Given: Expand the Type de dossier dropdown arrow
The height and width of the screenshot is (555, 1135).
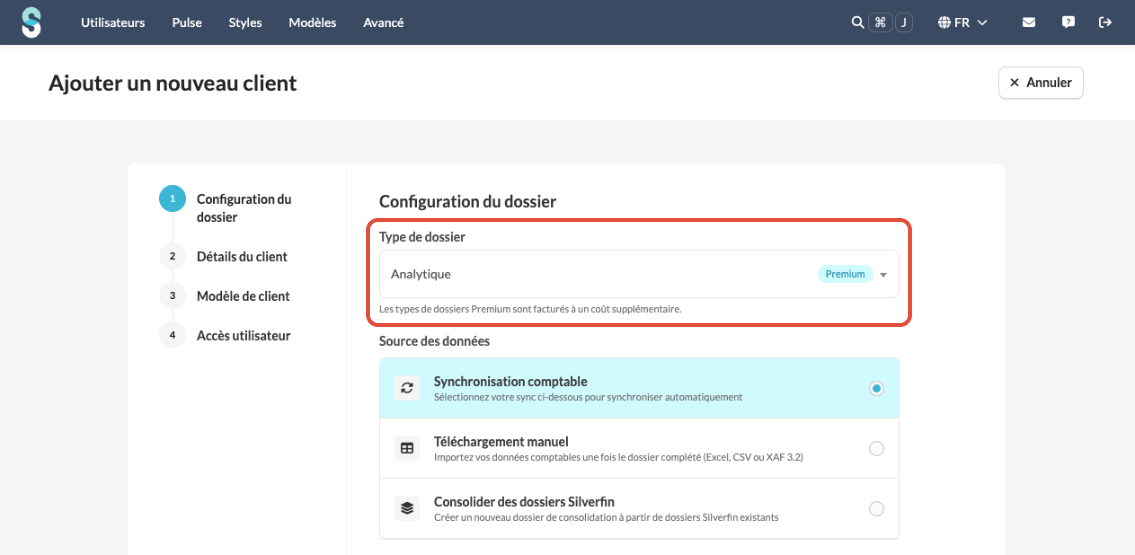Looking at the screenshot, I should [x=883, y=275].
